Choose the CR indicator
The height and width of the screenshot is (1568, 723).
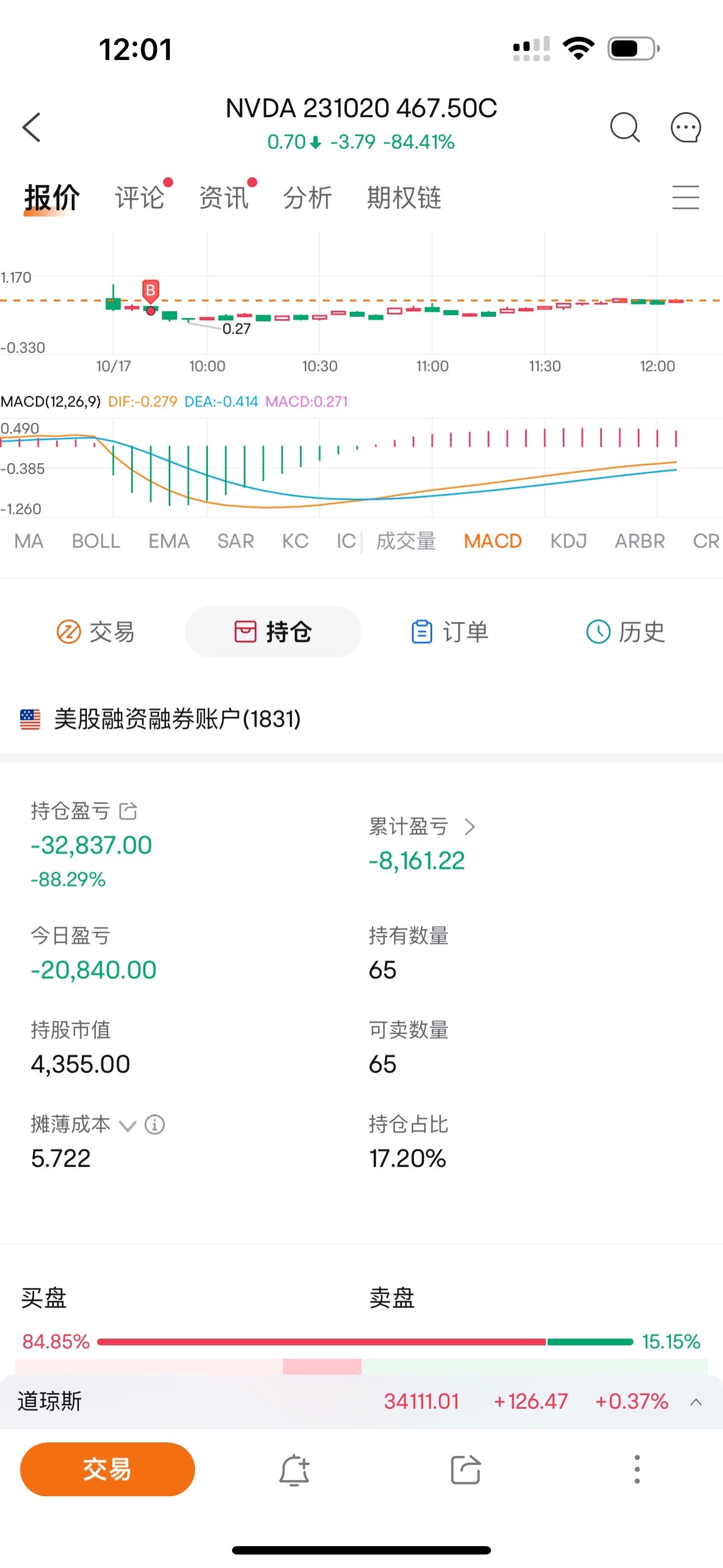(x=706, y=541)
